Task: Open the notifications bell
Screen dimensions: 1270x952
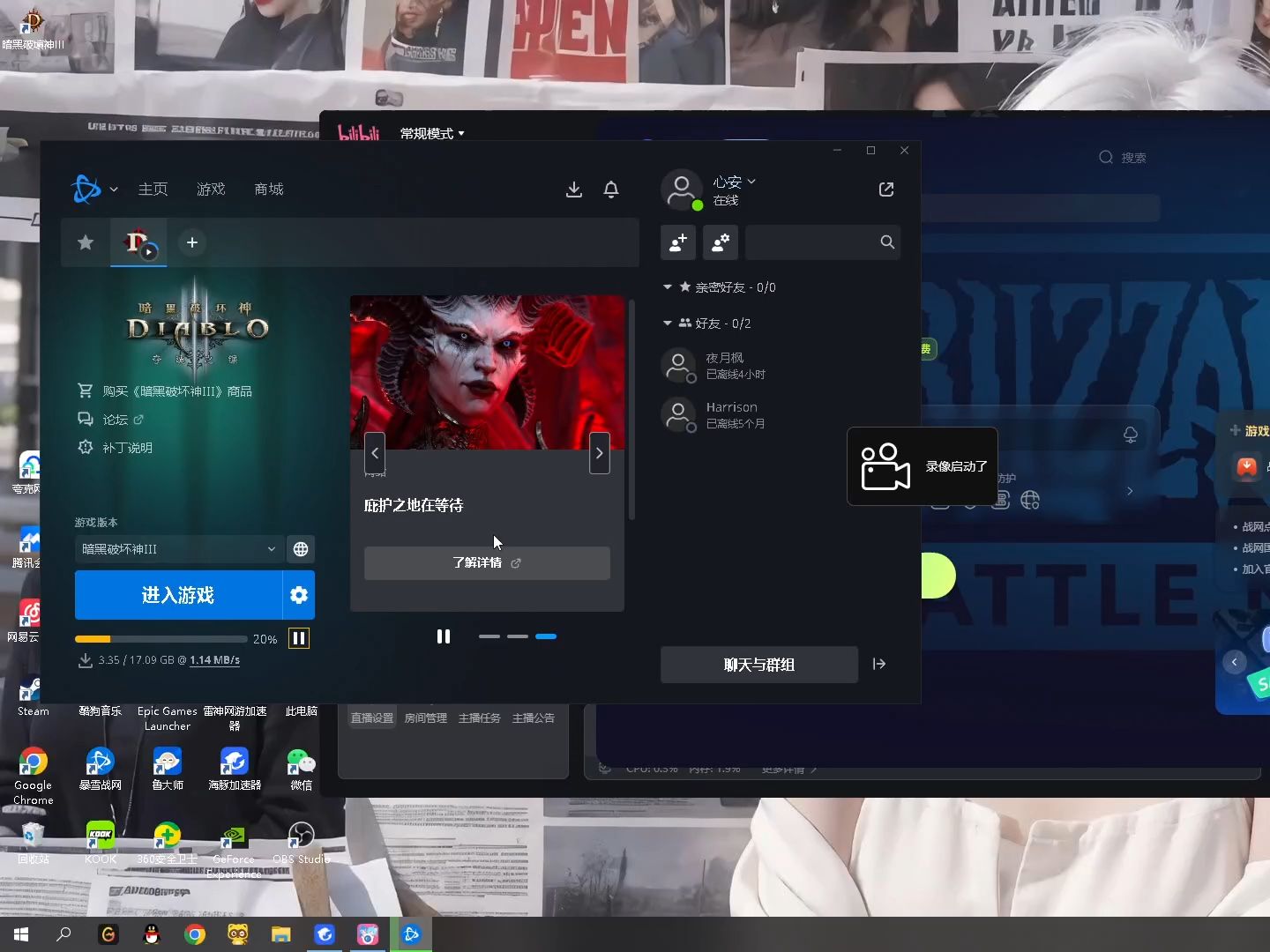Action: (x=611, y=190)
